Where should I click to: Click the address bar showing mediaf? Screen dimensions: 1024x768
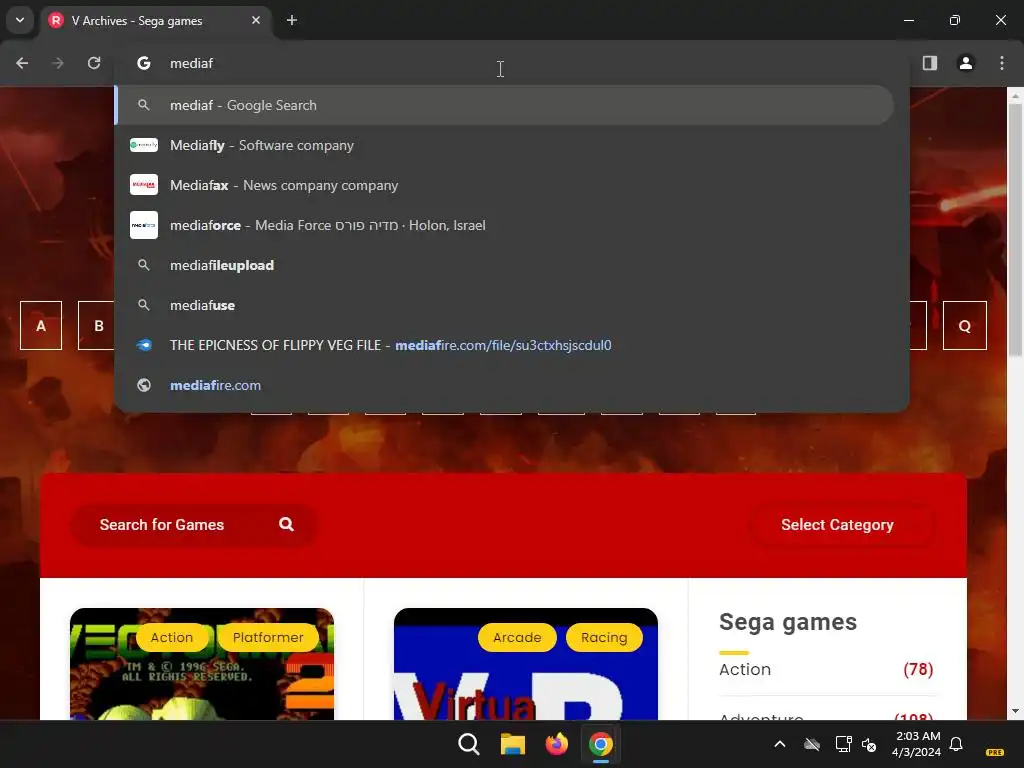[x=511, y=63]
